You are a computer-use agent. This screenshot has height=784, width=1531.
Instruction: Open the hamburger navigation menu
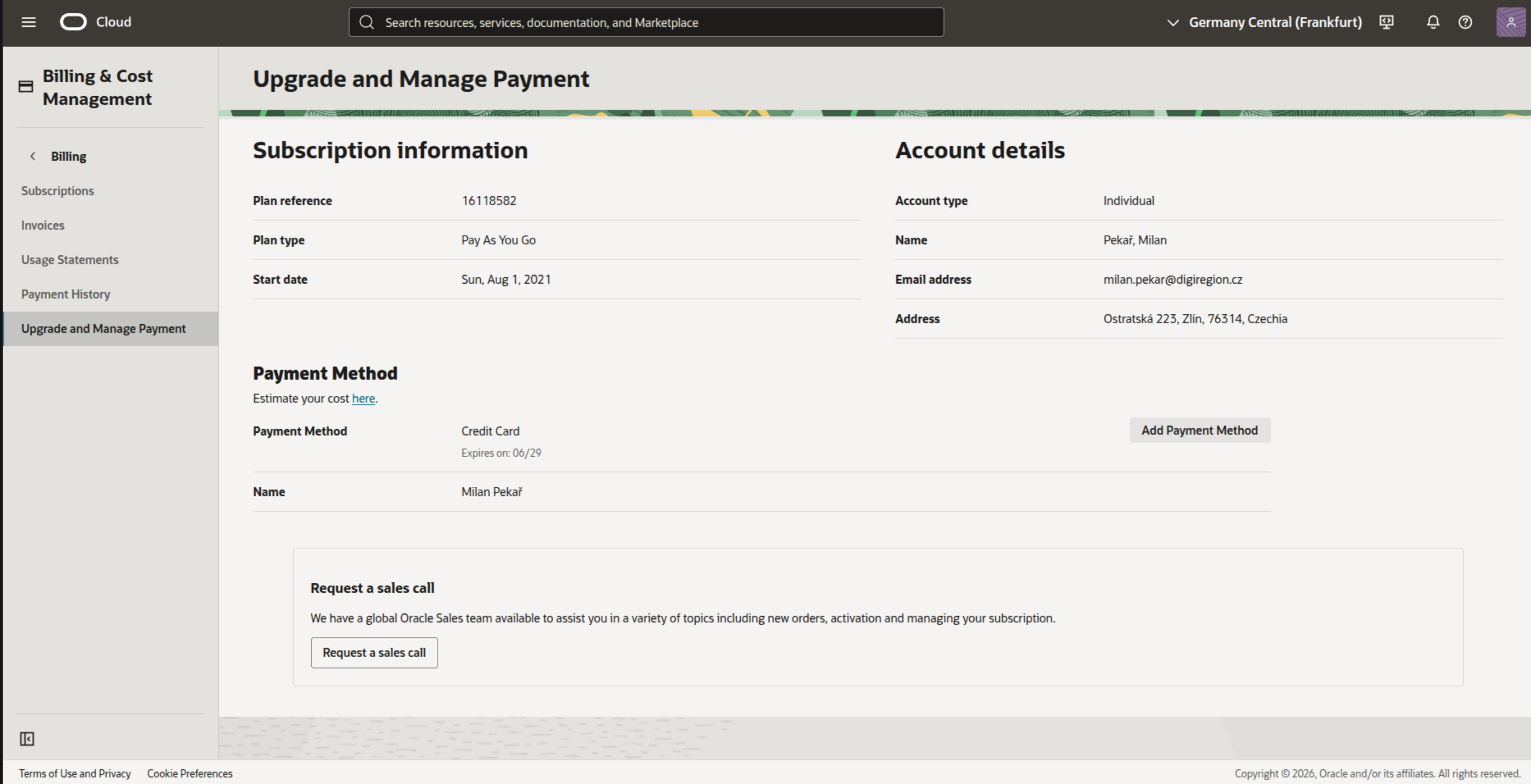[x=28, y=22]
